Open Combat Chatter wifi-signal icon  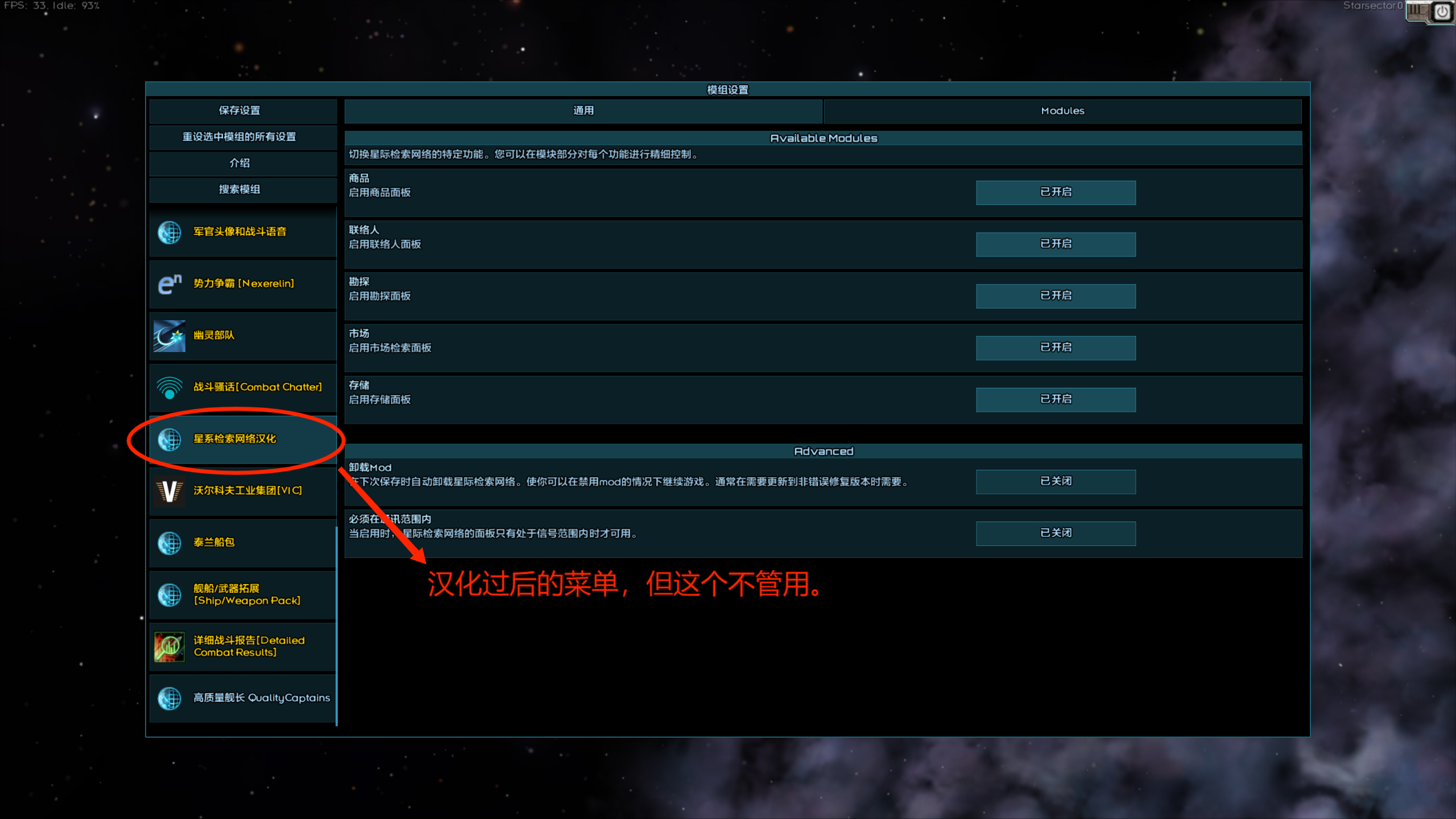[169, 388]
